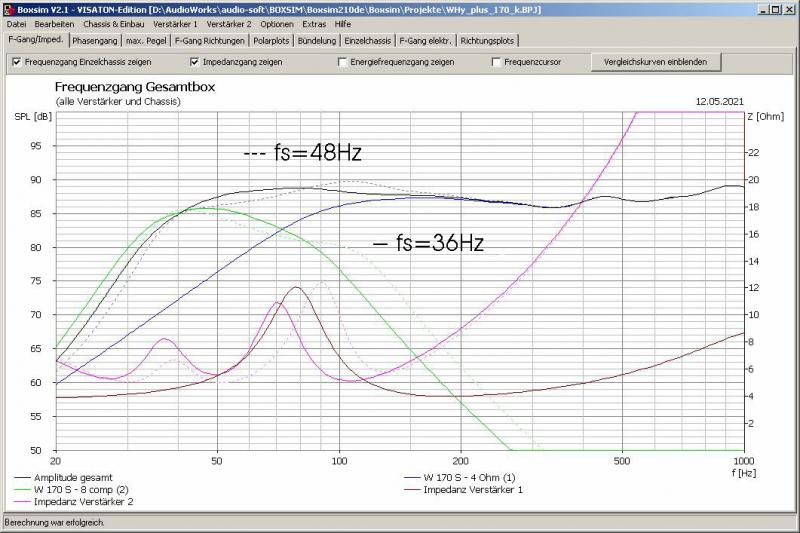This screenshot has width=800, height=533.
Task: Open the Hilfe menu
Action: [x=343, y=23]
